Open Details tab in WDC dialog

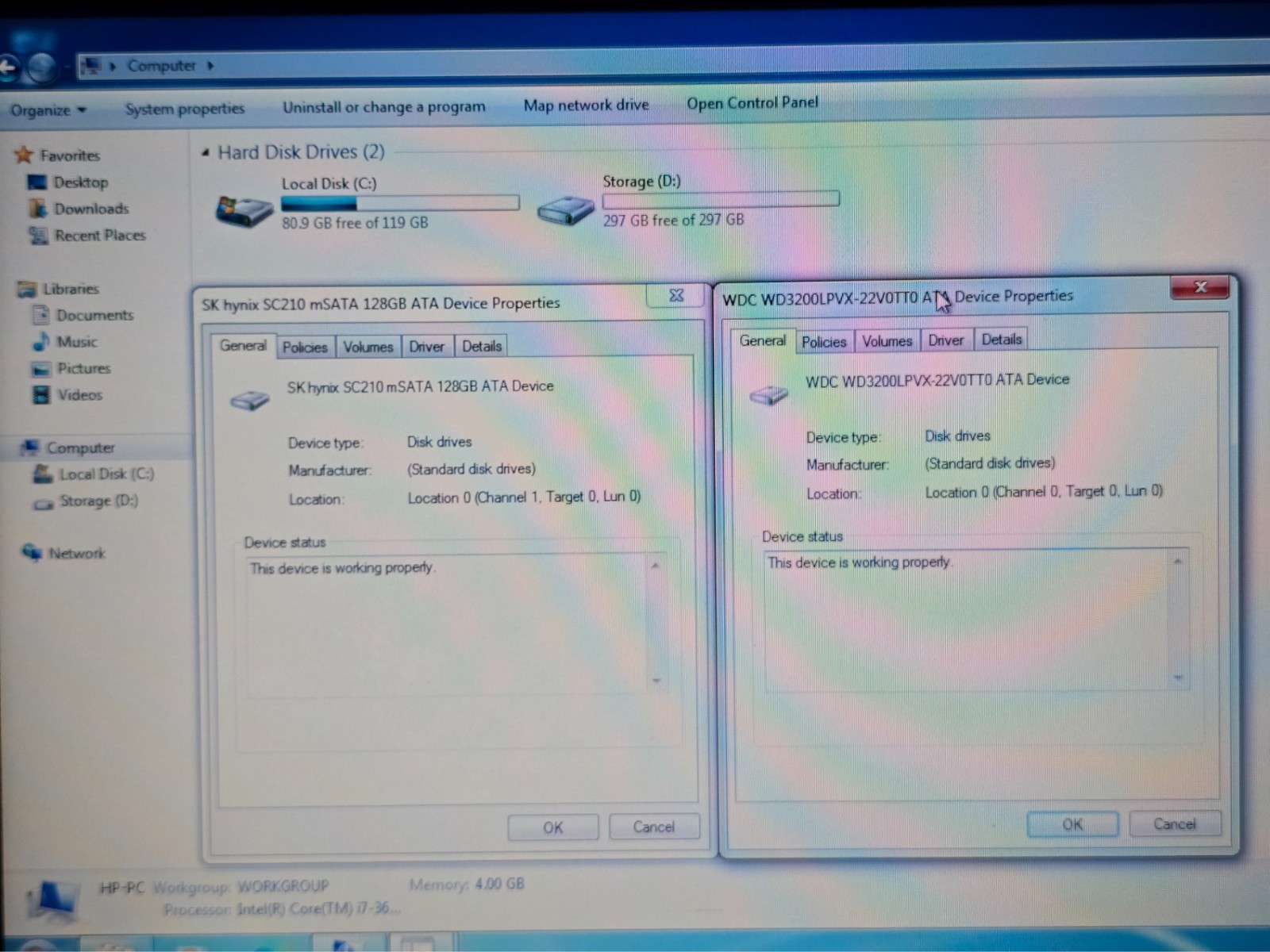1001,340
